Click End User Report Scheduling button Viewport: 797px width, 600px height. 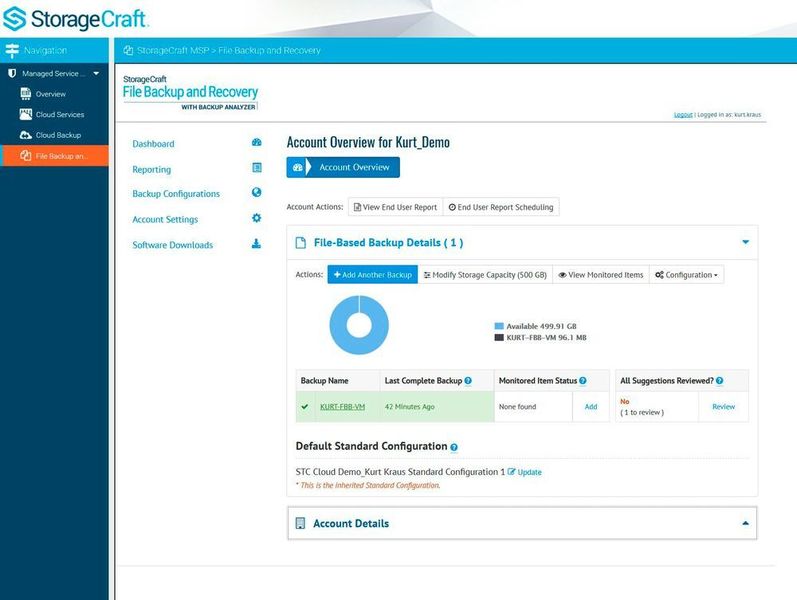pos(501,207)
